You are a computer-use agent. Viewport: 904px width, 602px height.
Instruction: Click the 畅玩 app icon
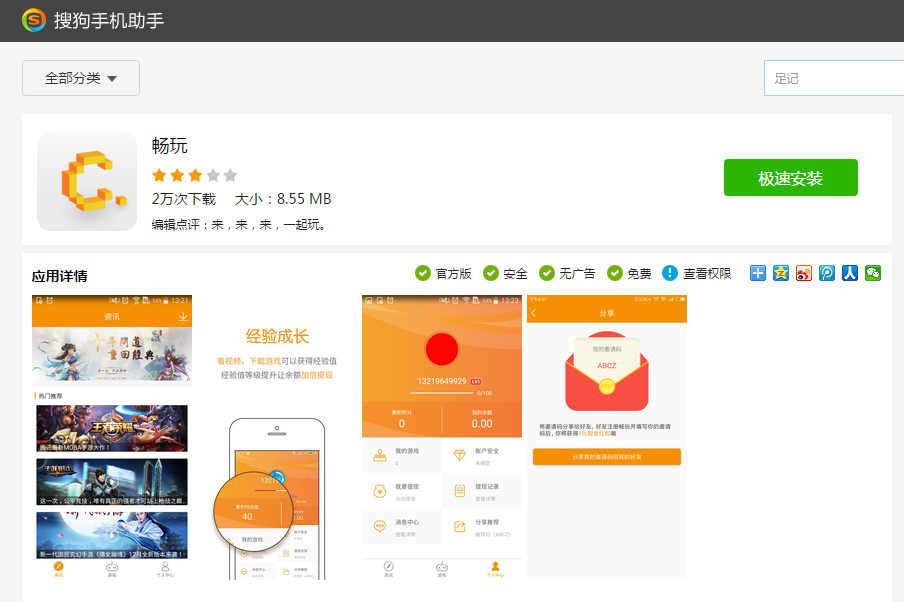[x=87, y=181]
